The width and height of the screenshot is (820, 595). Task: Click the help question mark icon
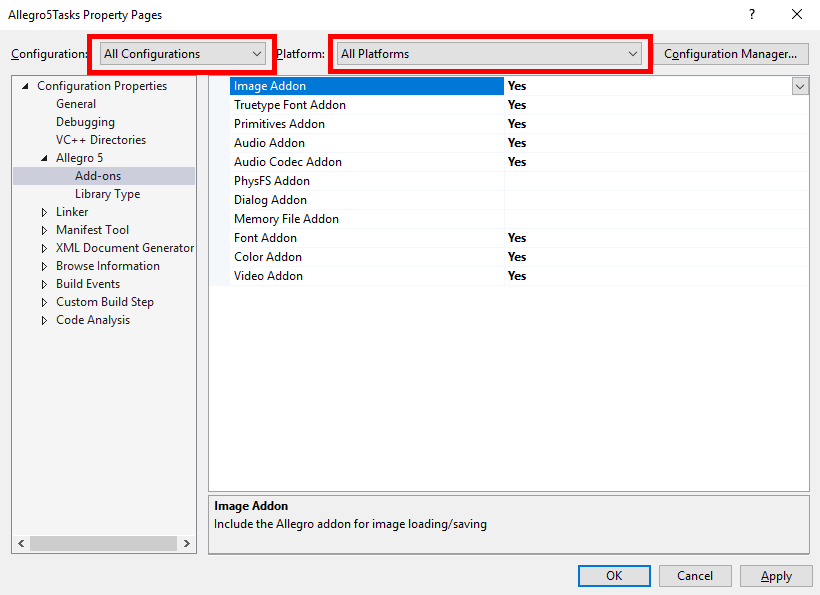[751, 14]
